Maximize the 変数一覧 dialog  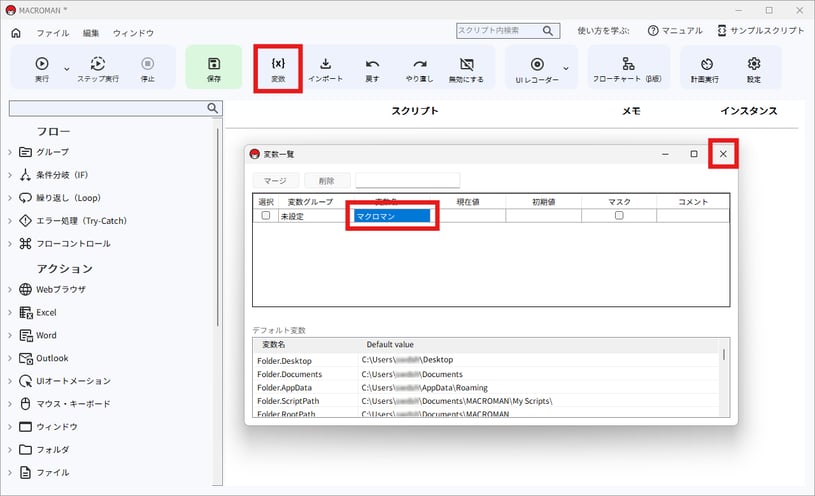pos(693,154)
